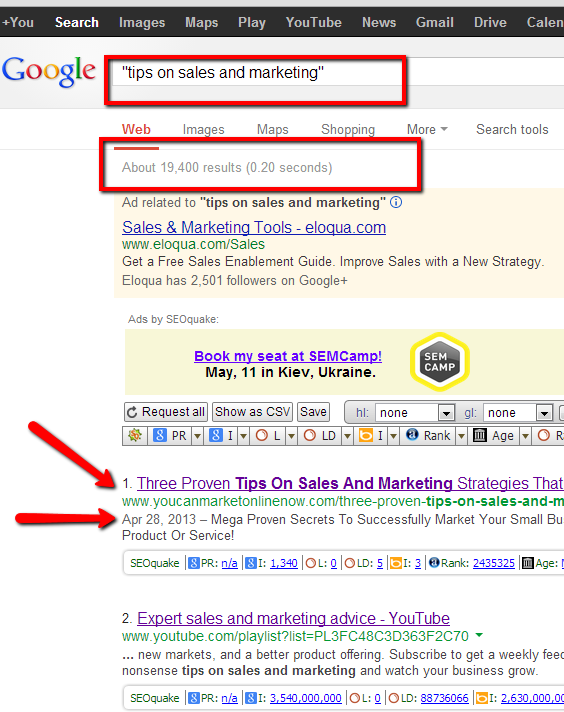Click PR n/a value in first result
The height and width of the screenshot is (712, 564).
(x=229, y=564)
